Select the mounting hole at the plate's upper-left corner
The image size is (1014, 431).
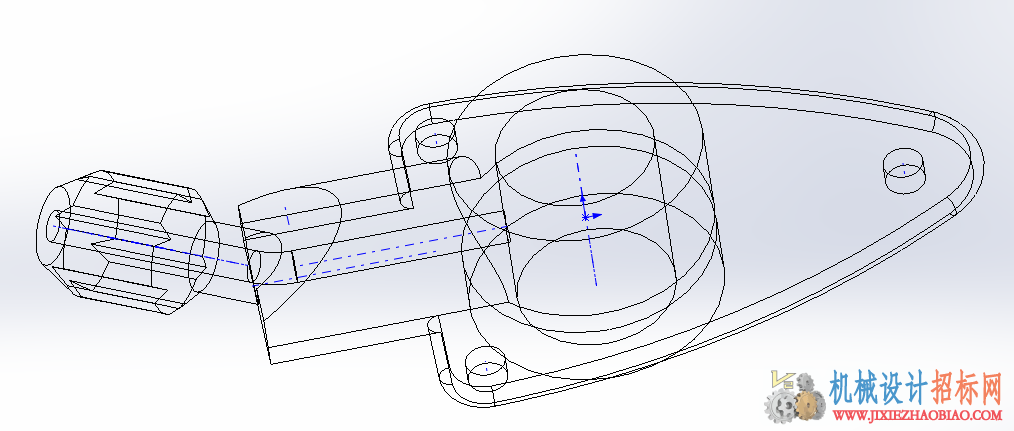pos(435,140)
